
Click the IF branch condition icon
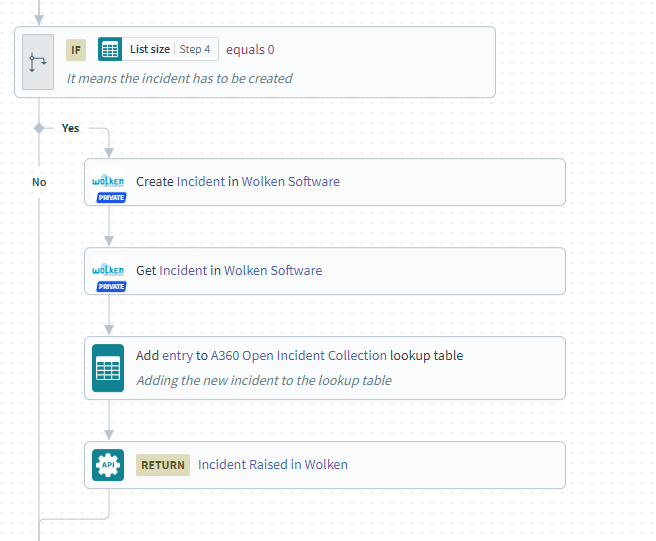(x=38, y=62)
